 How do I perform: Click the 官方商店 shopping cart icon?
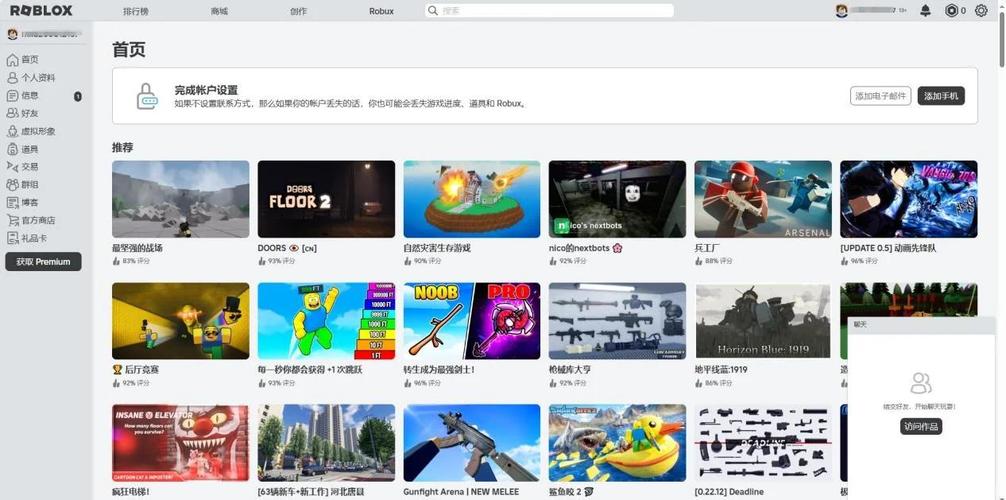pos(12,220)
